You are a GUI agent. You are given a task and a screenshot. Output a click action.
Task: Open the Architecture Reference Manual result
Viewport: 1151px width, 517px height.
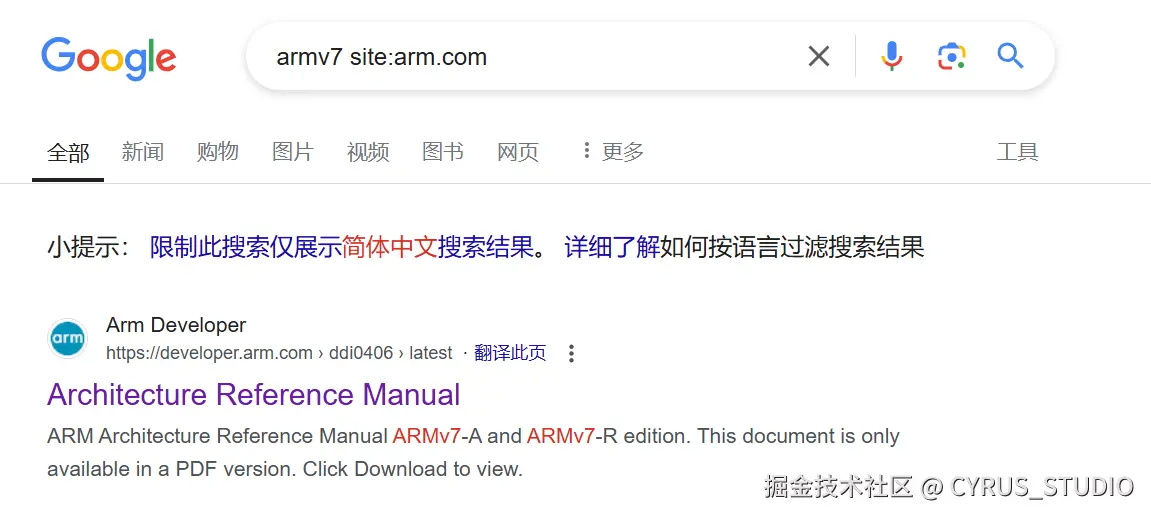coord(253,394)
